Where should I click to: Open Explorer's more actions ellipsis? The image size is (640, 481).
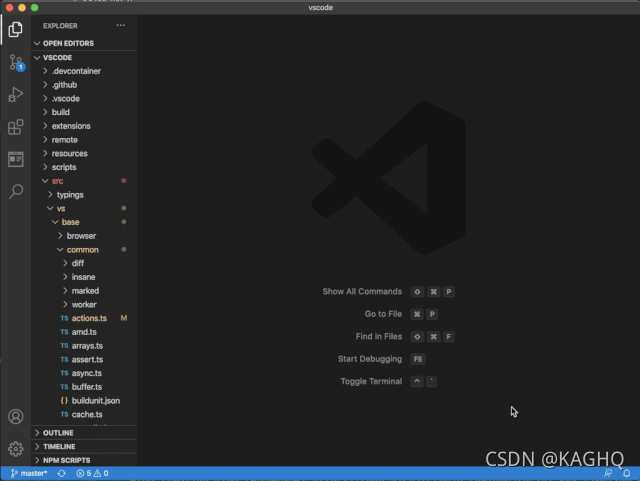(120, 25)
